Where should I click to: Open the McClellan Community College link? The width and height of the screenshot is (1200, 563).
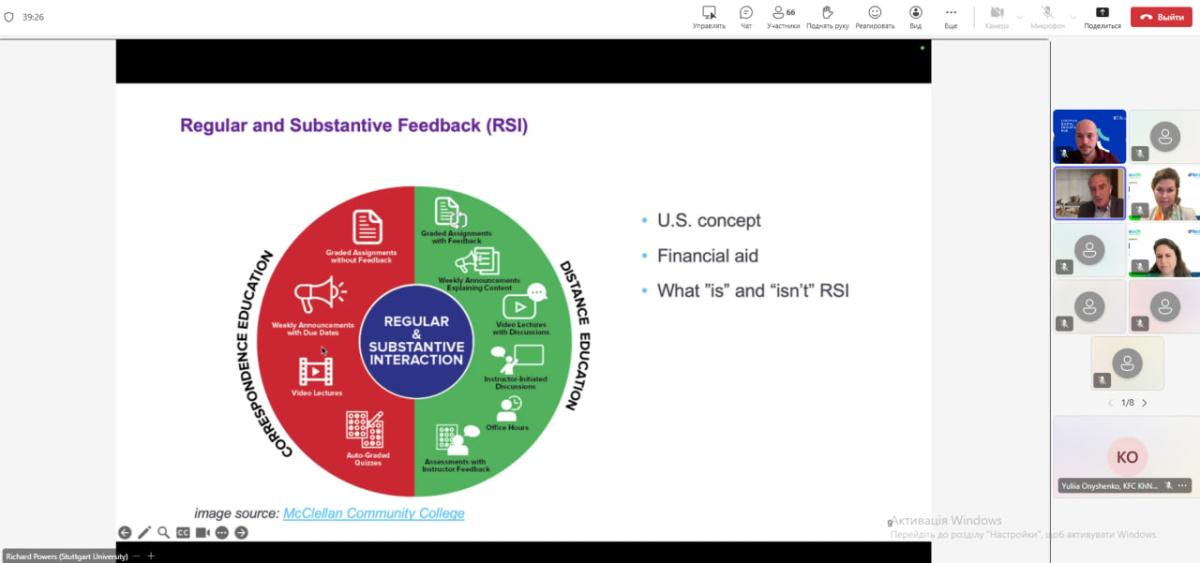(x=374, y=513)
